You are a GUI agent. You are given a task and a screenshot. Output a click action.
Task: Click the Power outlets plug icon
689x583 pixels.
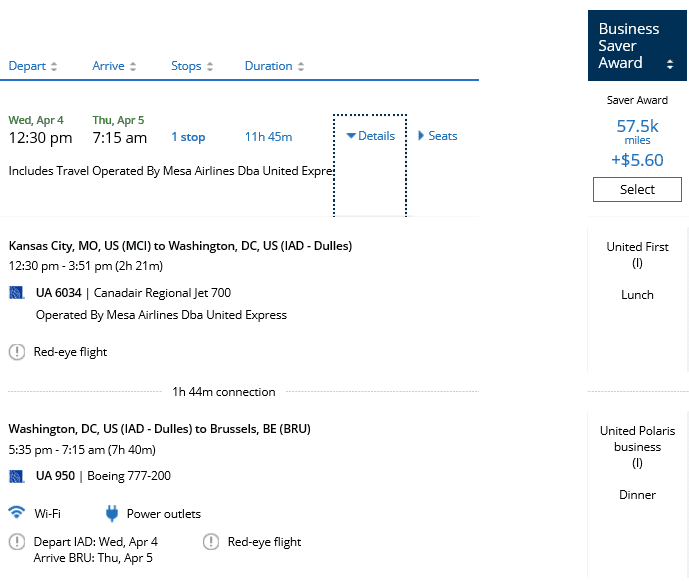coord(113,514)
